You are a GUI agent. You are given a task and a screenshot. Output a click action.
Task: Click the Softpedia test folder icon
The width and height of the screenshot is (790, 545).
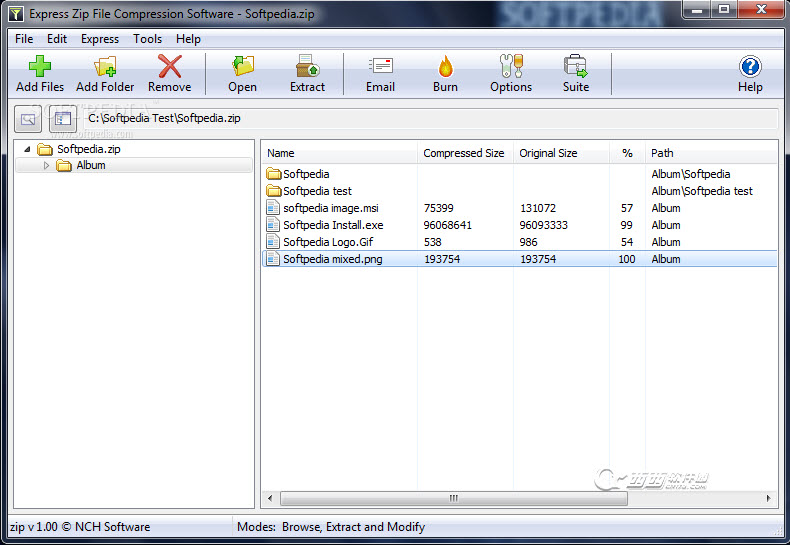point(274,191)
